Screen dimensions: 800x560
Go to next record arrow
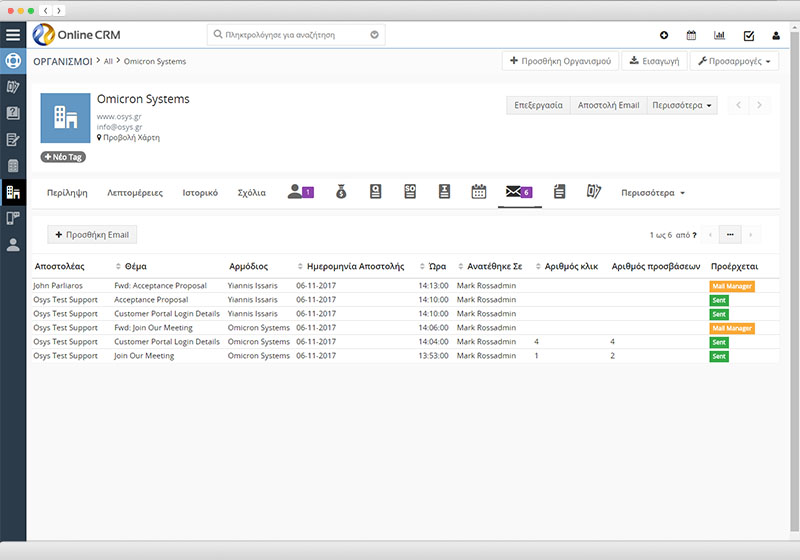[x=759, y=105]
